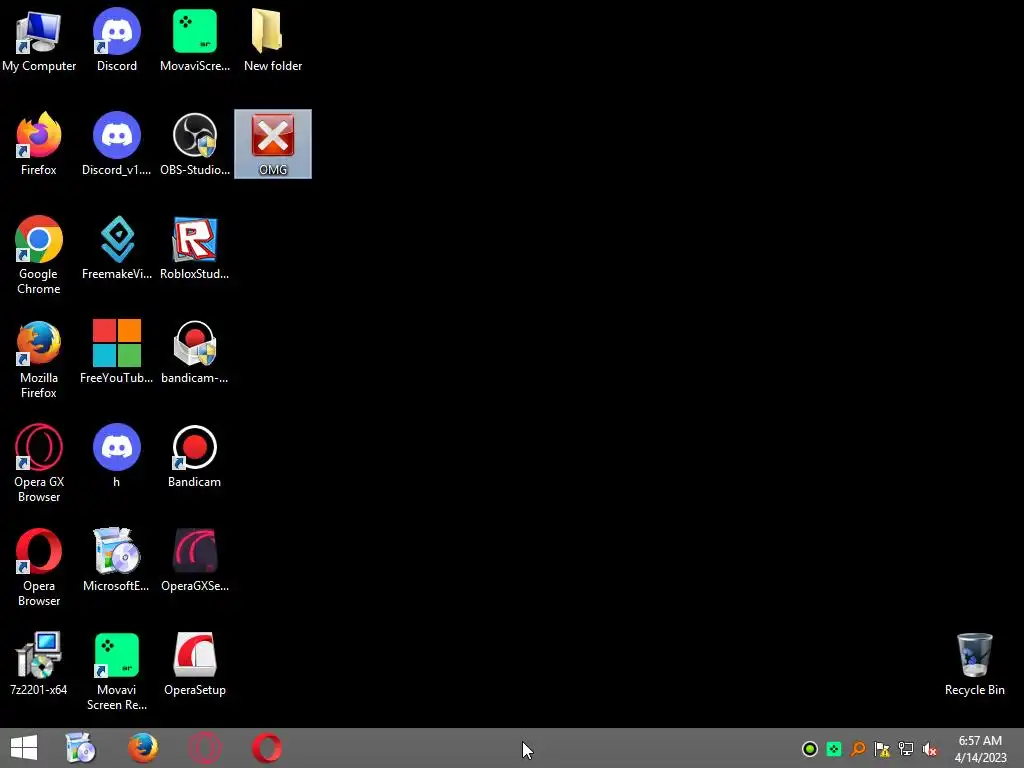This screenshot has height=768, width=1024.
Task: Click the Bandicam tray icon with green dot
Action: [x=810, y=749]
